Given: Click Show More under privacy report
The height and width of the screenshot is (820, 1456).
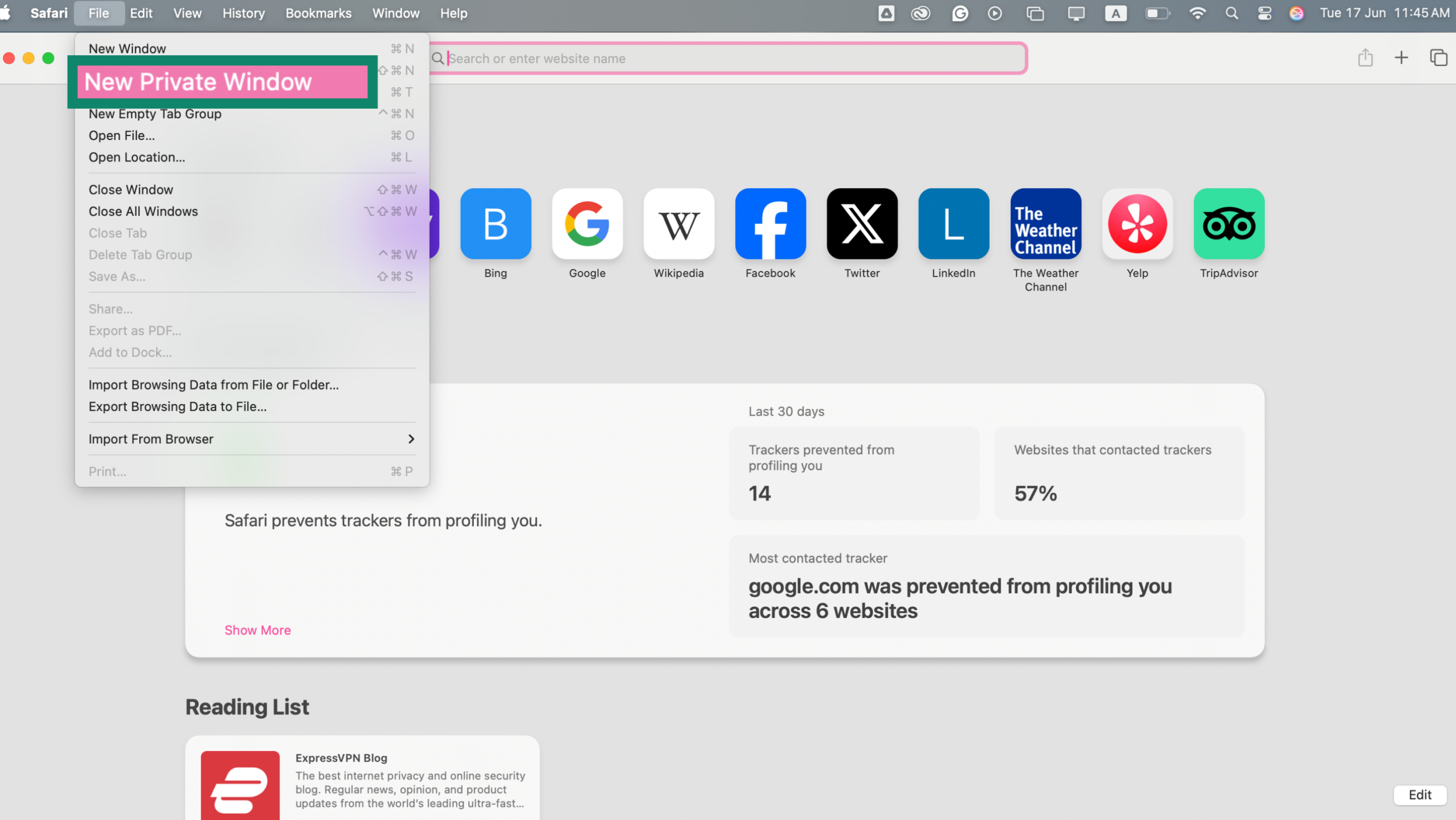Looking at the screenshot, I should (258, 630).
